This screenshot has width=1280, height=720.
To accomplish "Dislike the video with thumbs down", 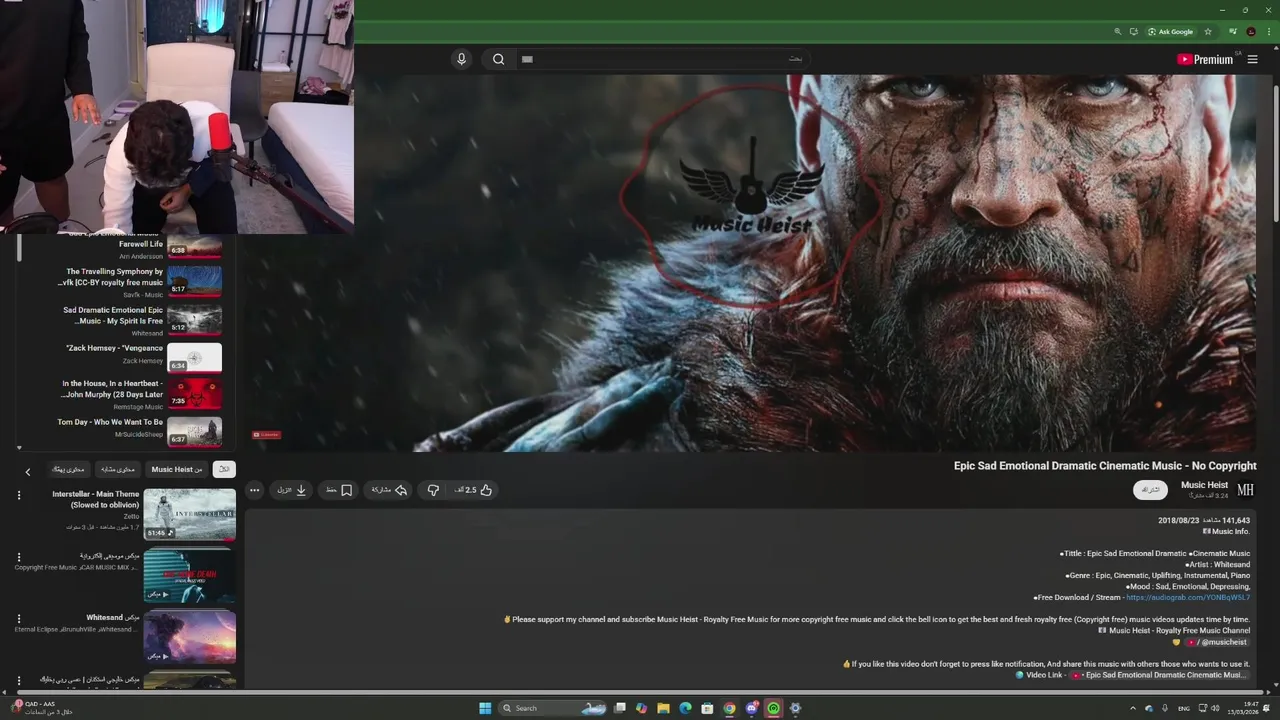I will tap(433, 490).
